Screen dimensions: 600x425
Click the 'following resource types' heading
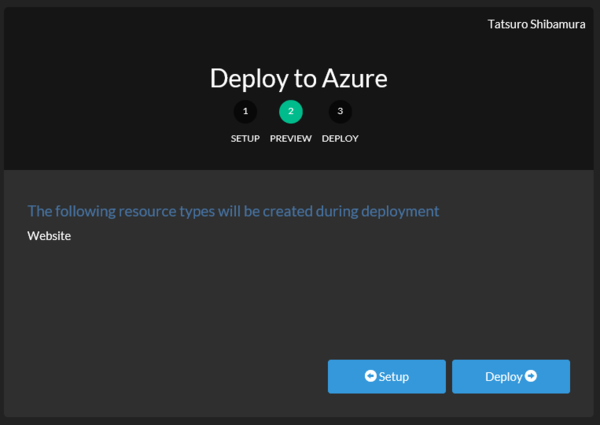(x=233, y=212)
